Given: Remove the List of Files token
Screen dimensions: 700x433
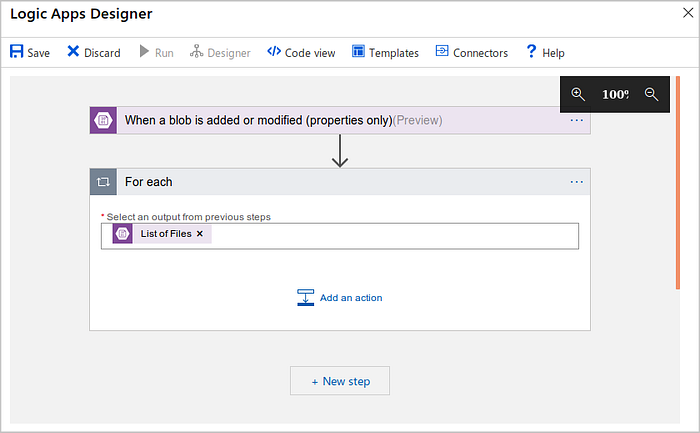Looking at the screenshot, I should tap(200, 234).
